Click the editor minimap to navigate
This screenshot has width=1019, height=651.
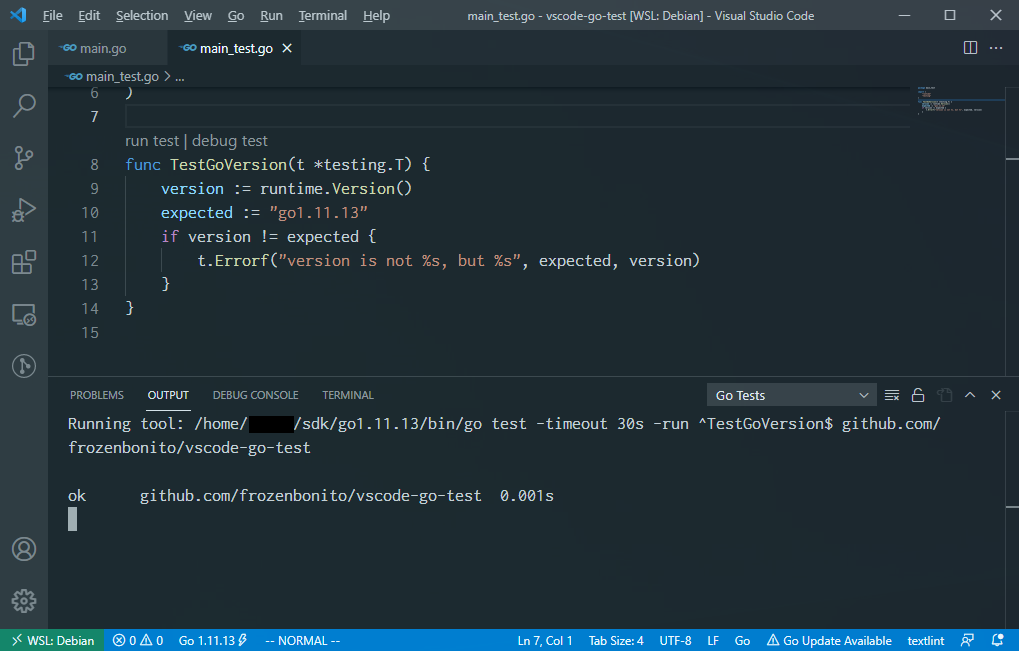coord(950,100)
